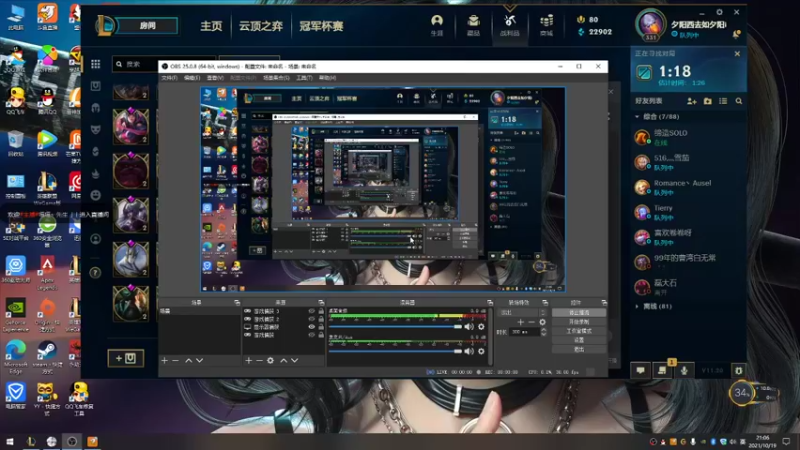Click the add friend icon in friends list

(691, 101)
